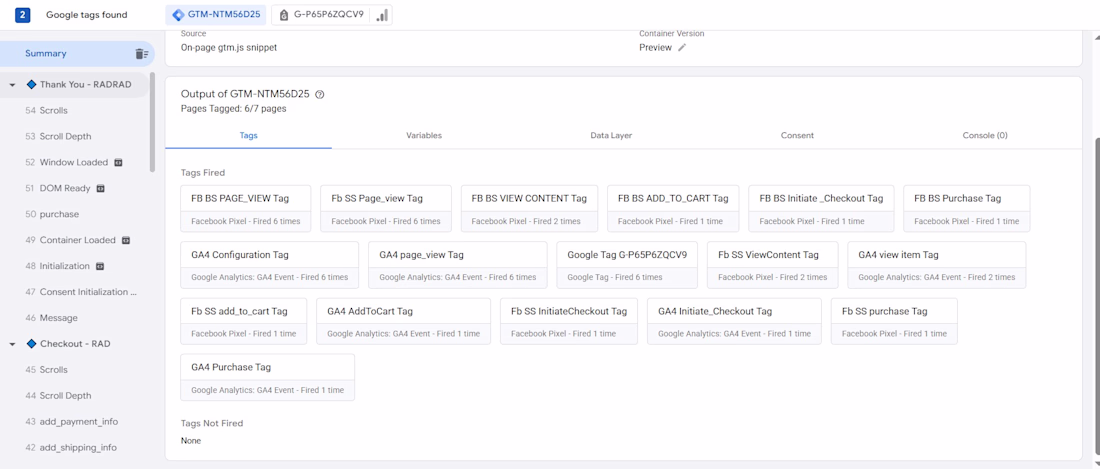Open the Google Tag G-P65P6ZQCV9 card
1100x469 pixels.
[627, 265]
